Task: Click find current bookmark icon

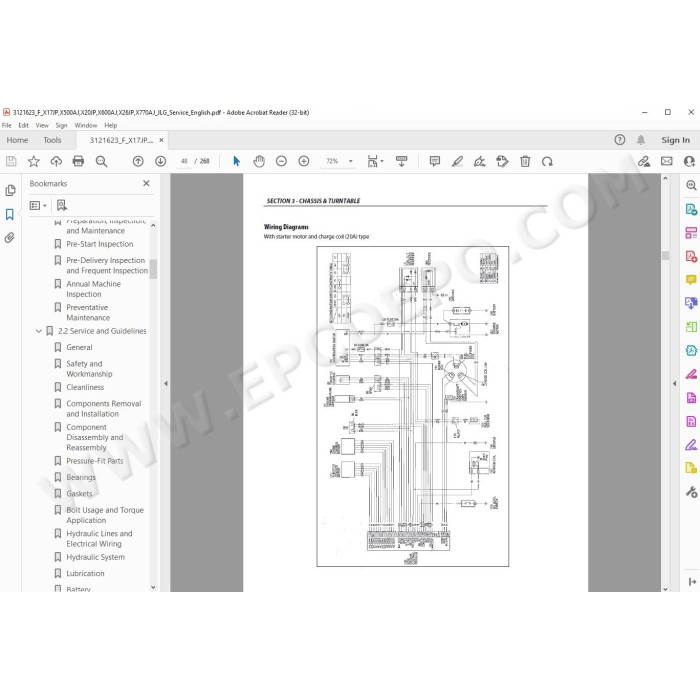Action: pyautogui.click(x=62, y=205)
